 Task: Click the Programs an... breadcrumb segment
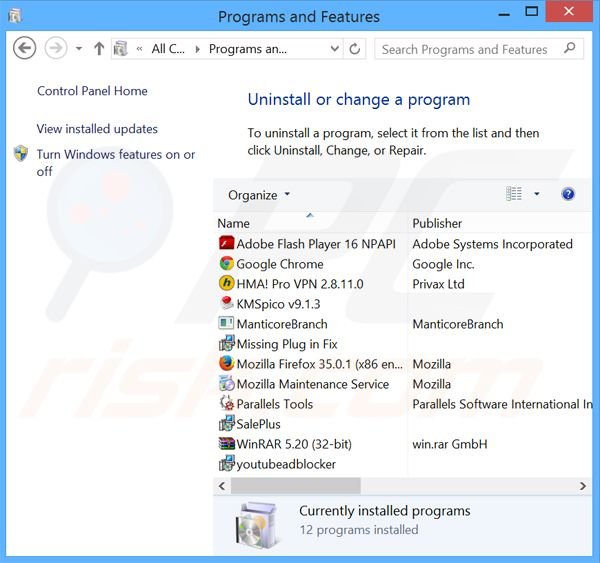coord(248,49)
